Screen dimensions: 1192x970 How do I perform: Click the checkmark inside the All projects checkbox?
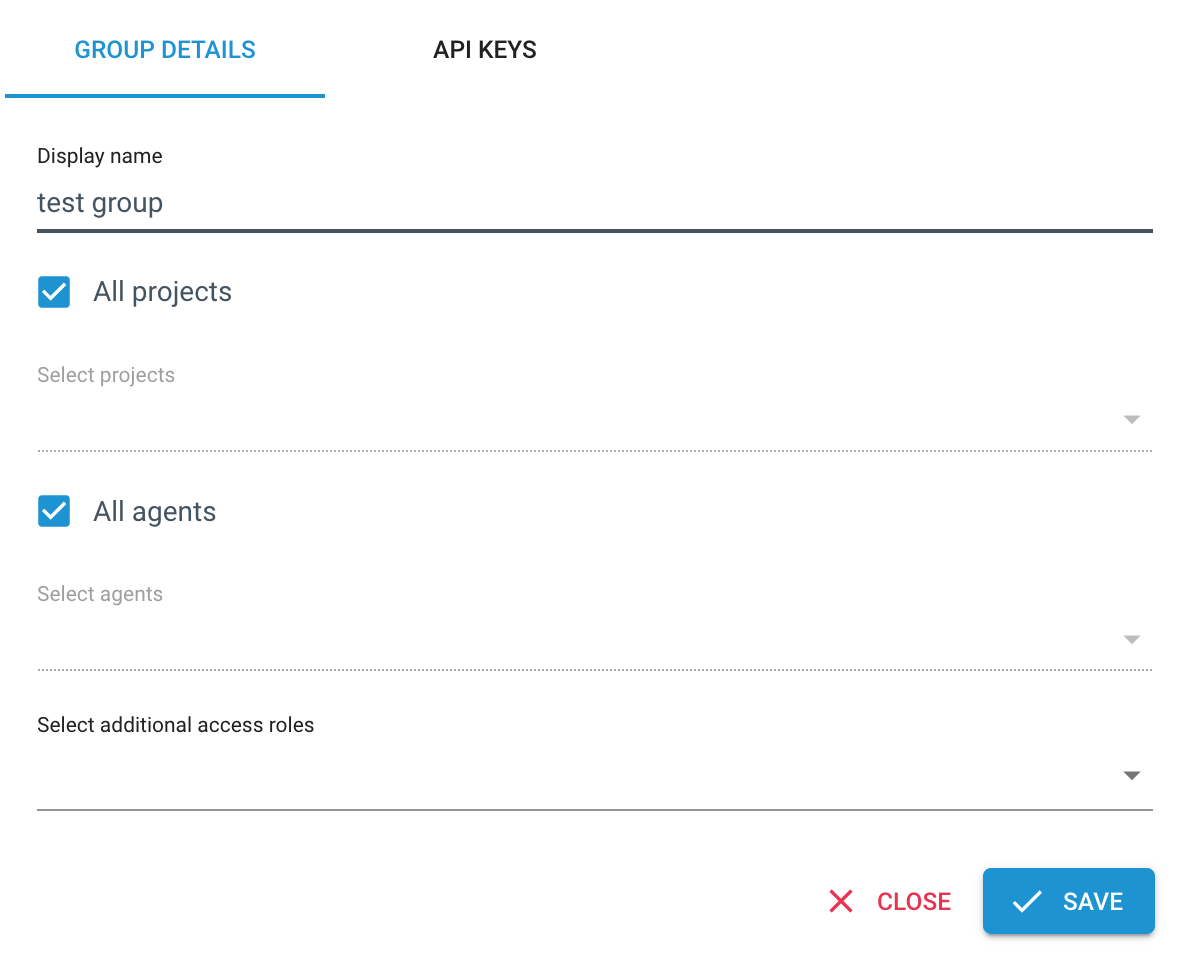pos(53,291)
